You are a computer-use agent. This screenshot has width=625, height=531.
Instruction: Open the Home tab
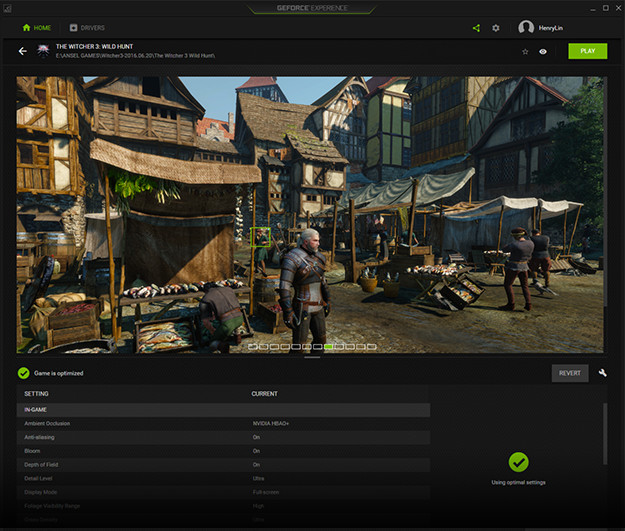pos(37,28)
